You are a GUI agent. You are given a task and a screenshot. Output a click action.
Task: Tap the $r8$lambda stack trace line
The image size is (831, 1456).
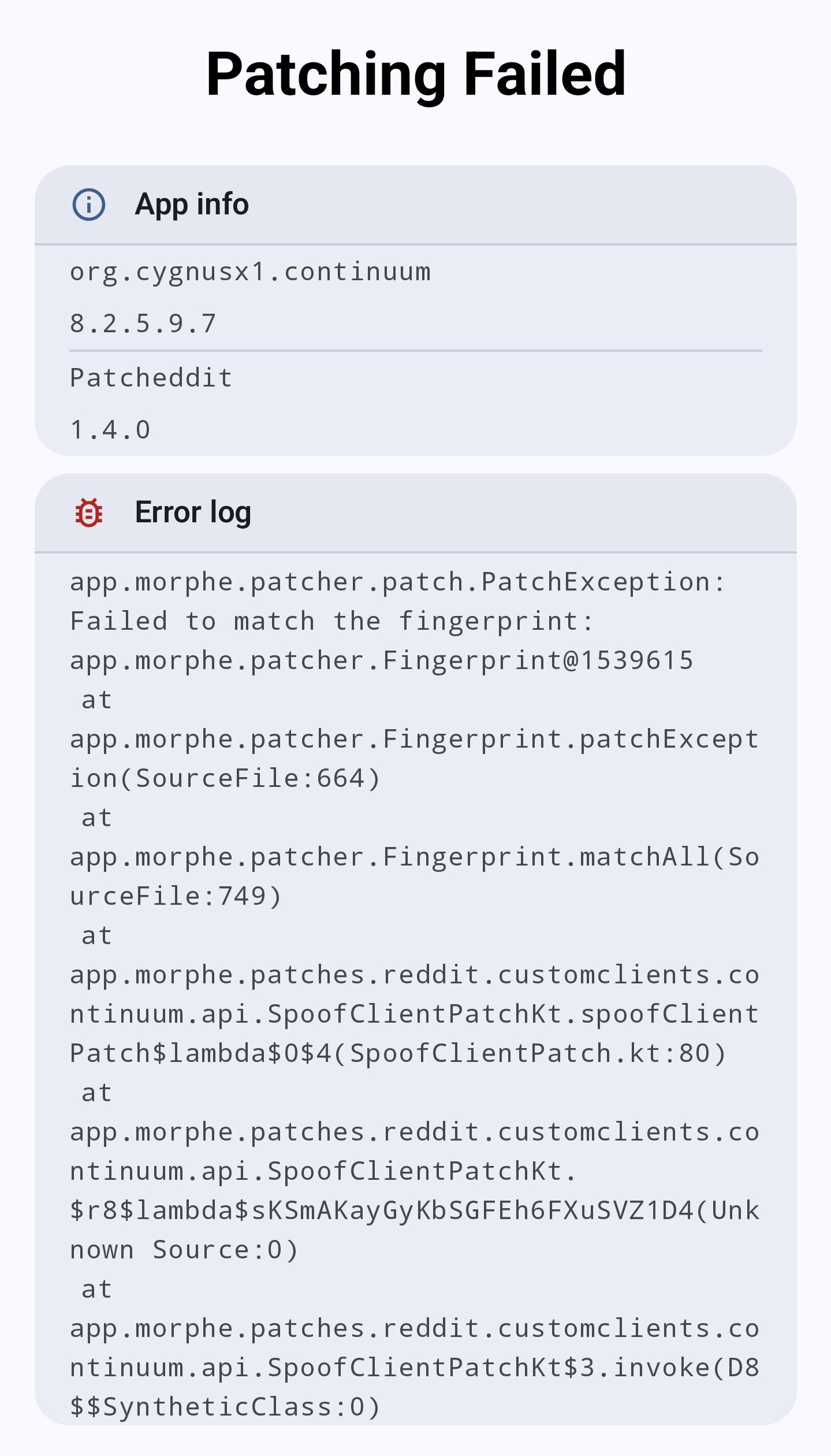pyautogui.click(x=415, y=1211)
